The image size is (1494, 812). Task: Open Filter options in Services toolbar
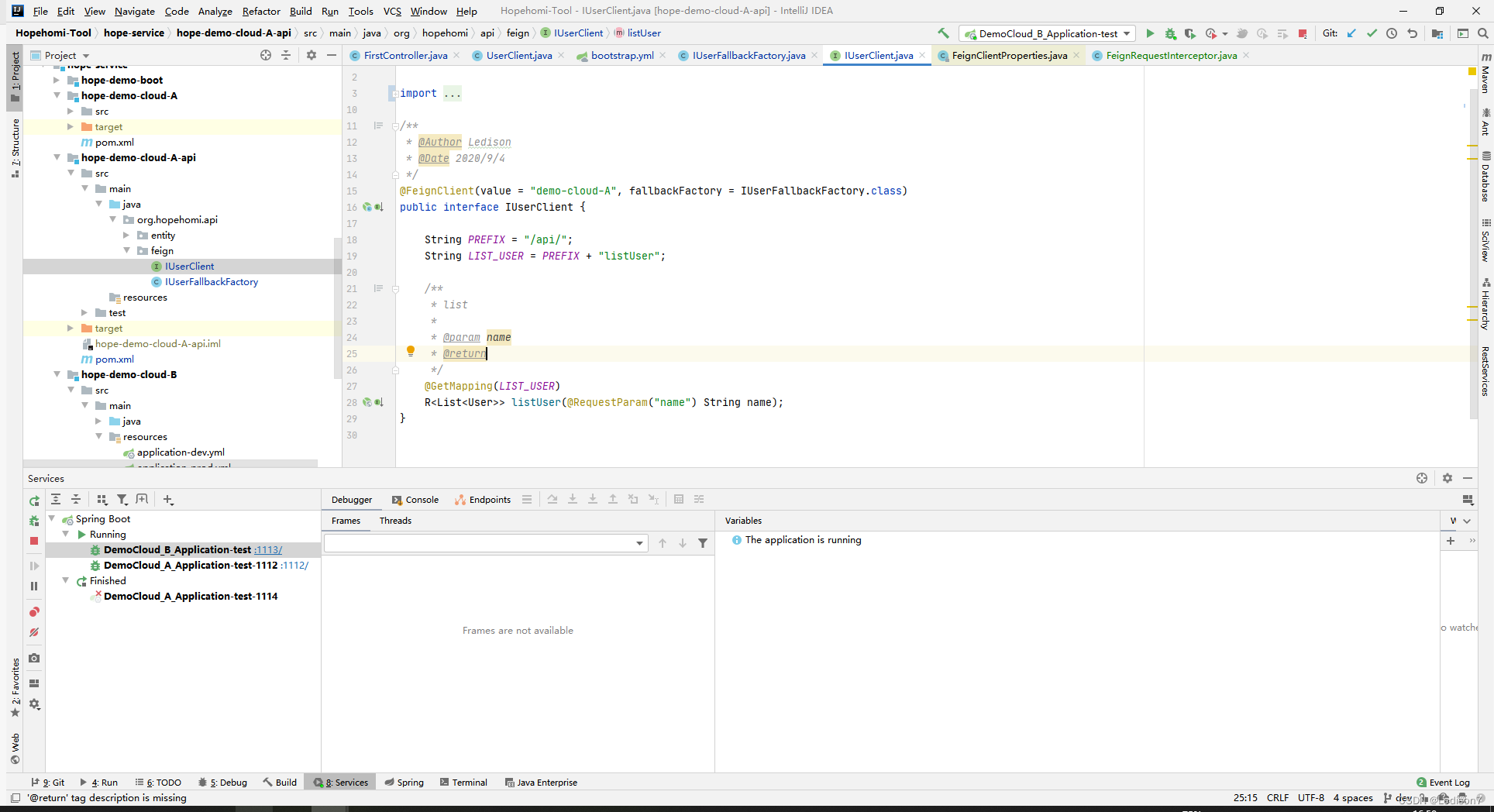pos(122,500)
